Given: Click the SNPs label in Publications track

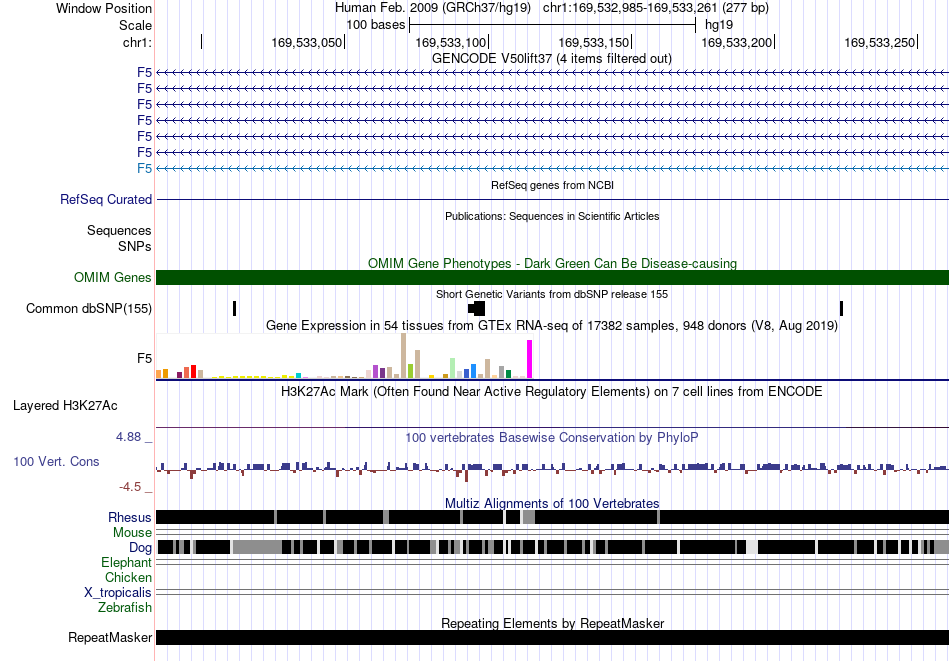Looking at the screenshot, I should pos(135,247).
